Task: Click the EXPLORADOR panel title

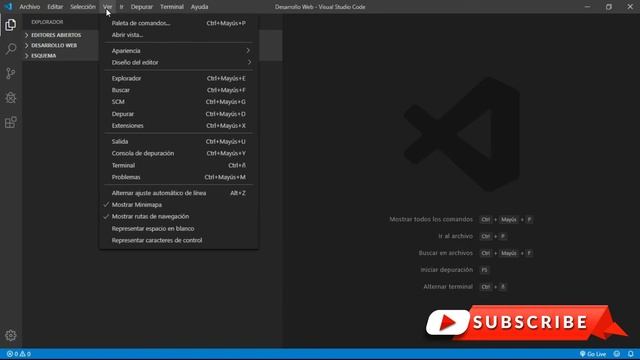Action: (47, 22)
